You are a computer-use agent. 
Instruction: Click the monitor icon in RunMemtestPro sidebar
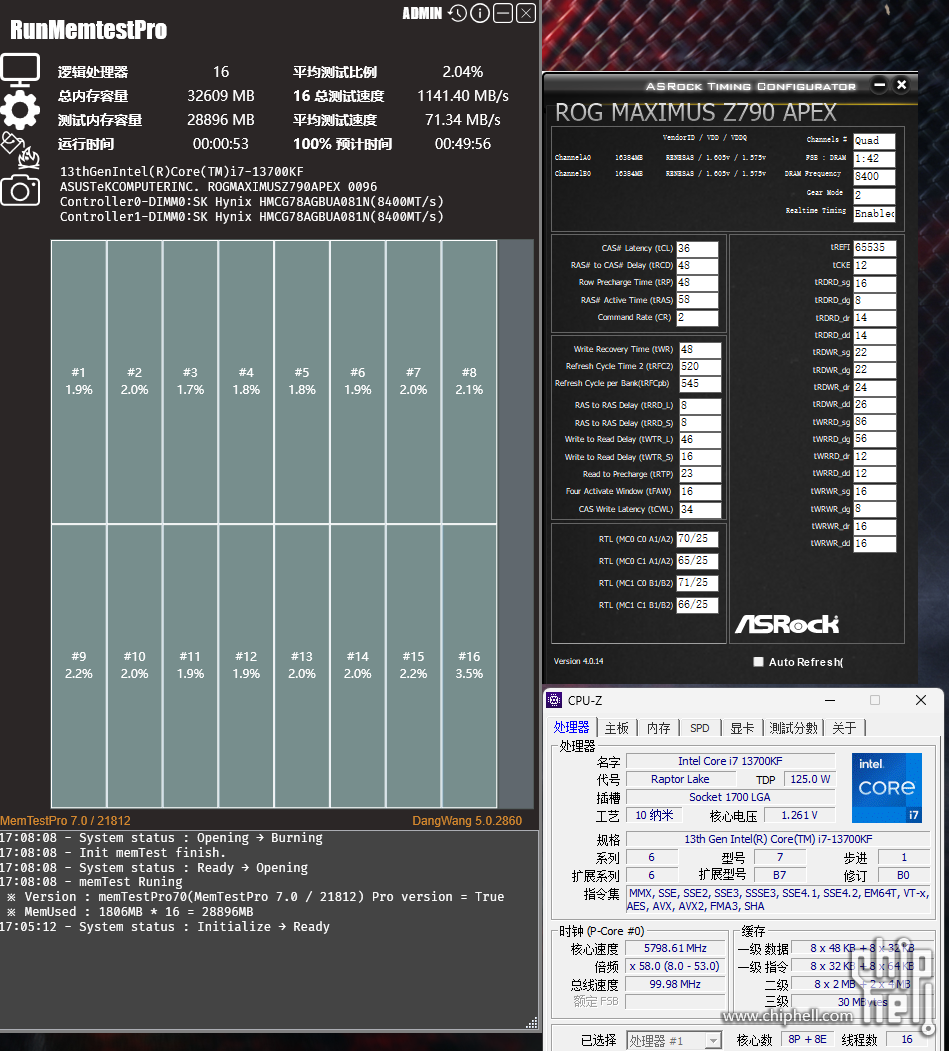coord(20,70)
